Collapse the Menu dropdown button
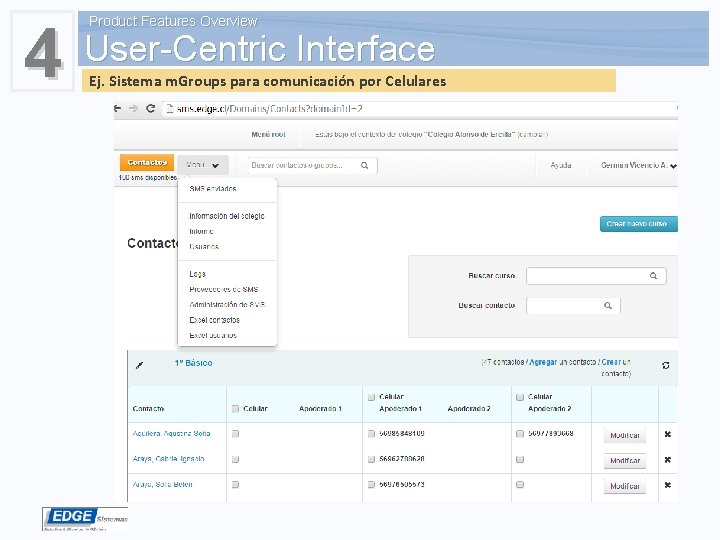Viewport: 720px width, 540px height. coord(202,165)
